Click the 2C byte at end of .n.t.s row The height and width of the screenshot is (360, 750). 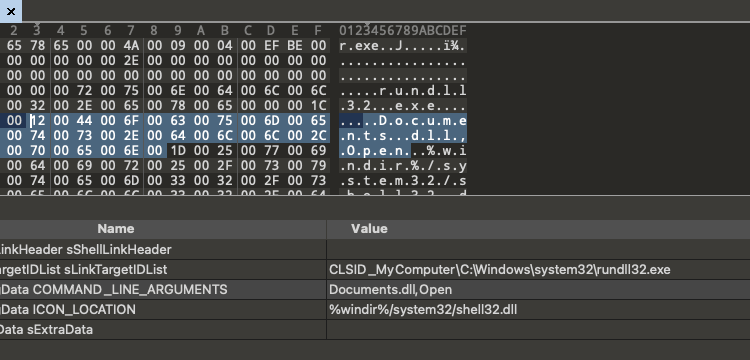(318, 135)
